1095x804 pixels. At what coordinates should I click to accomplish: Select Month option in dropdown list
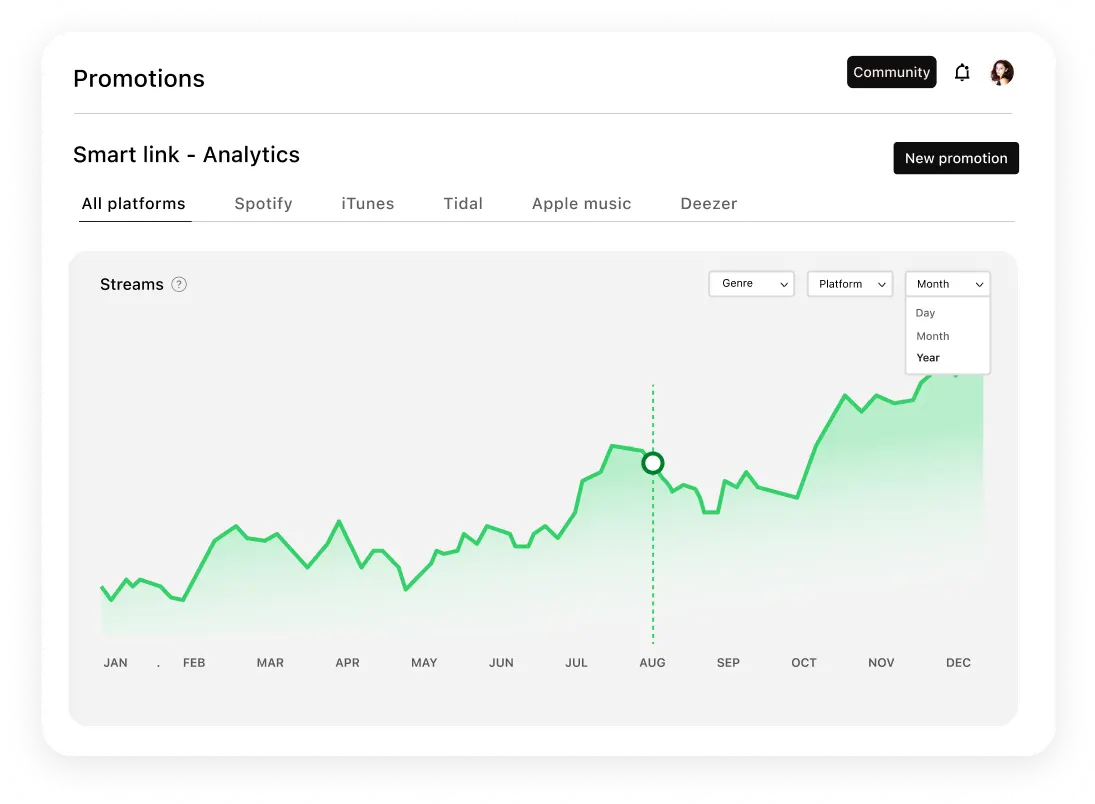pos(933,336)
